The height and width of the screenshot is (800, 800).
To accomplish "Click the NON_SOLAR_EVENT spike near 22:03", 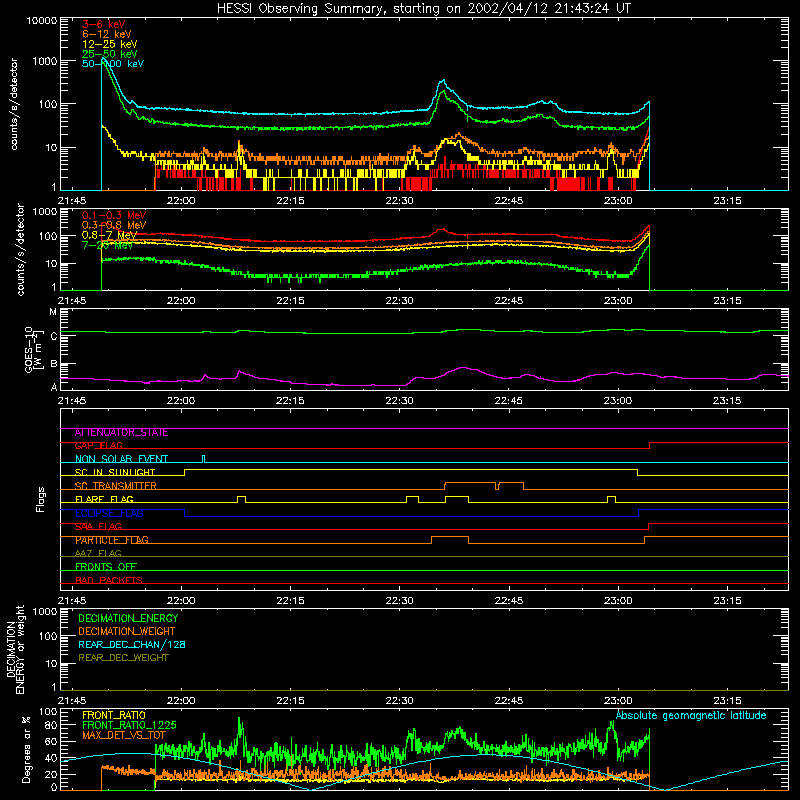I will point(204,459).
